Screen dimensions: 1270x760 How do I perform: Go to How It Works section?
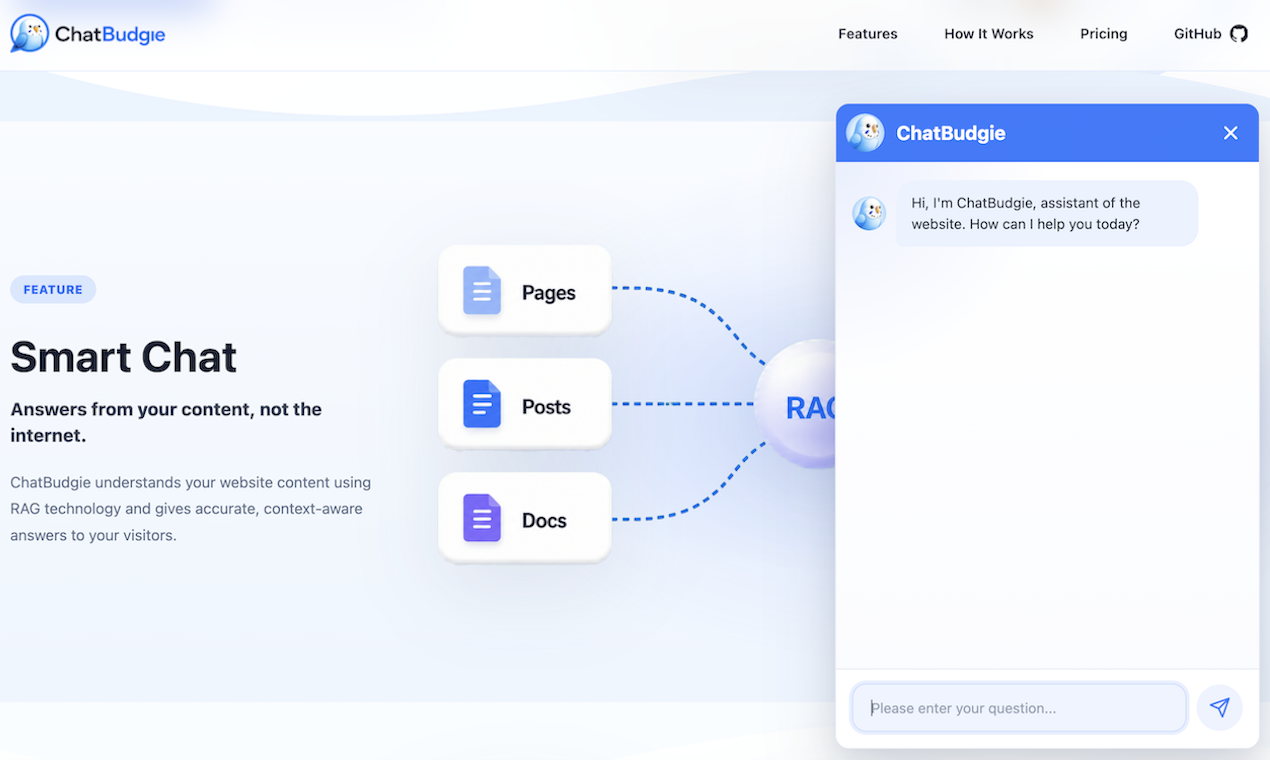[x=989, y=34]
